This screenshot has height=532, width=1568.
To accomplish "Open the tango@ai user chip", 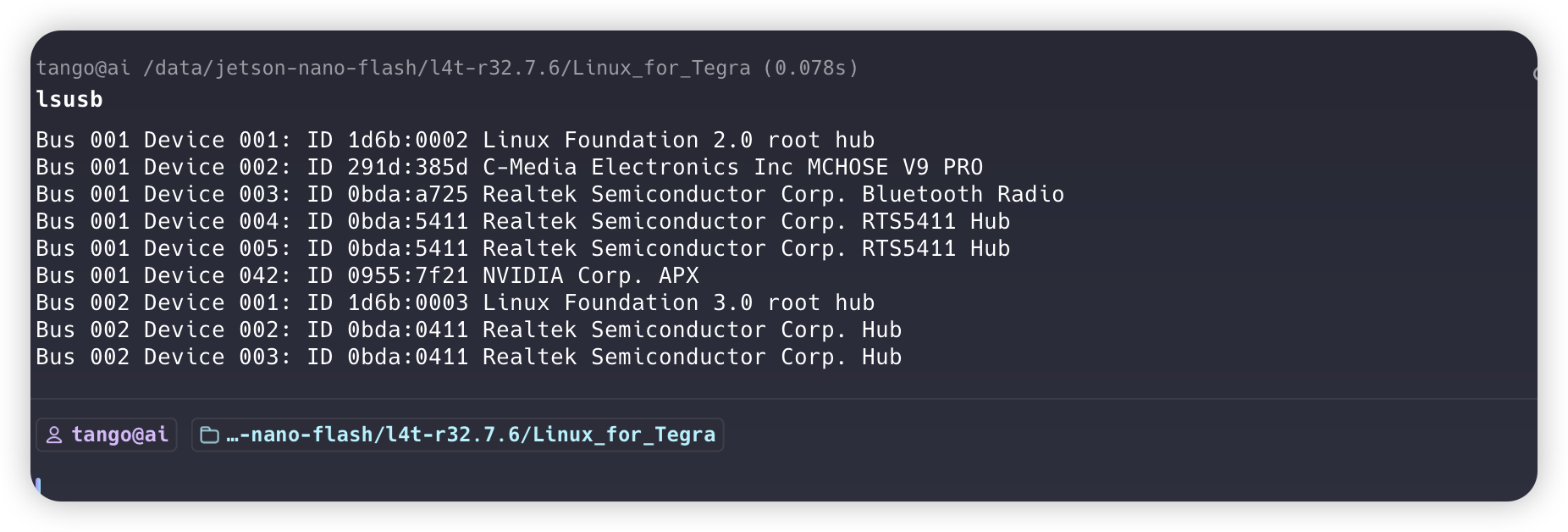I will tap(107, 435).
